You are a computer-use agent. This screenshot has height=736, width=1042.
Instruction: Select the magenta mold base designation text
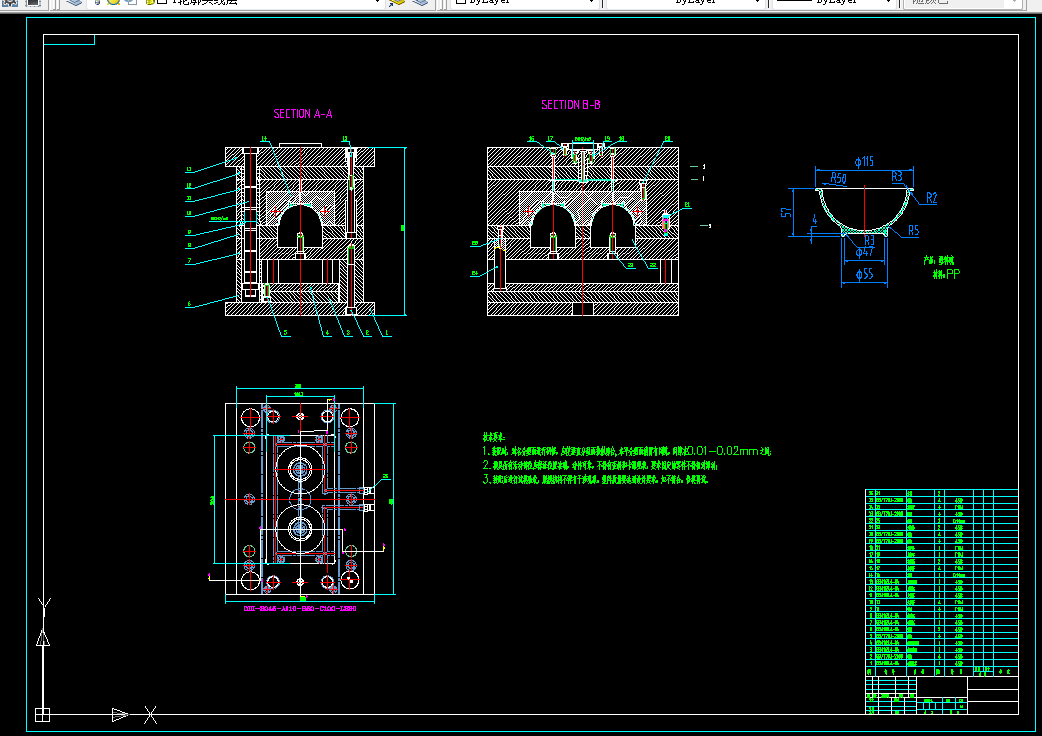pyautogui.click(x=300, y=608)
